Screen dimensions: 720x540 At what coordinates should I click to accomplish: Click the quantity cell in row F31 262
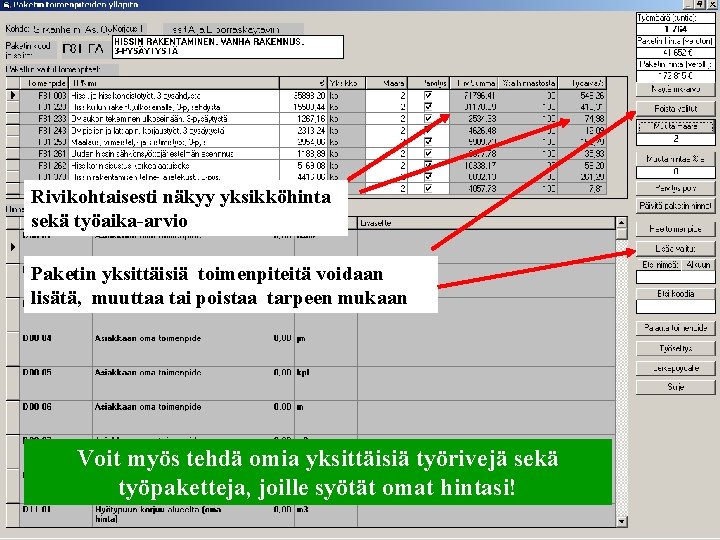(387, 165)
